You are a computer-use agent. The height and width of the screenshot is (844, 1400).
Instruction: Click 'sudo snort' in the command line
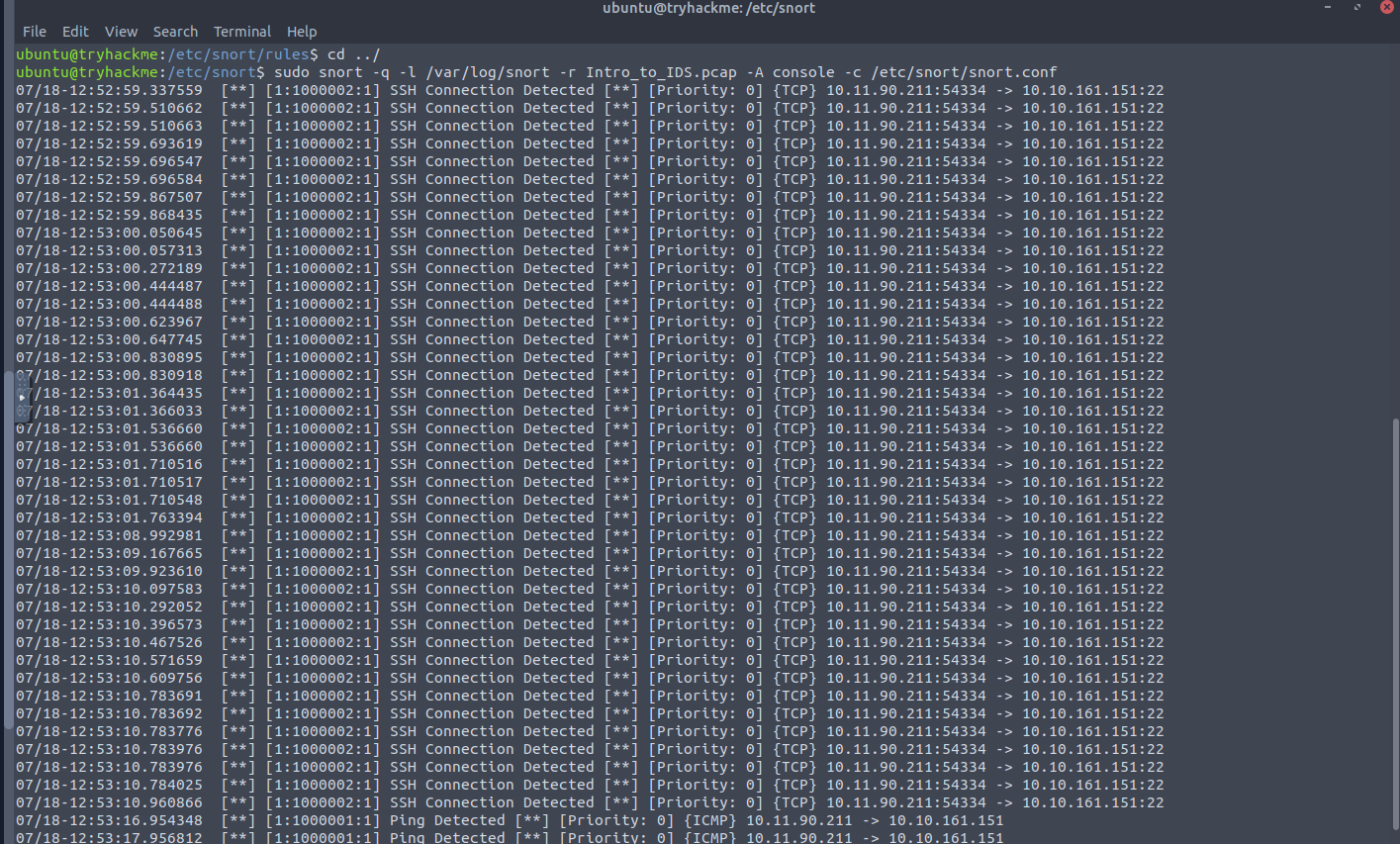coord(319,72)
